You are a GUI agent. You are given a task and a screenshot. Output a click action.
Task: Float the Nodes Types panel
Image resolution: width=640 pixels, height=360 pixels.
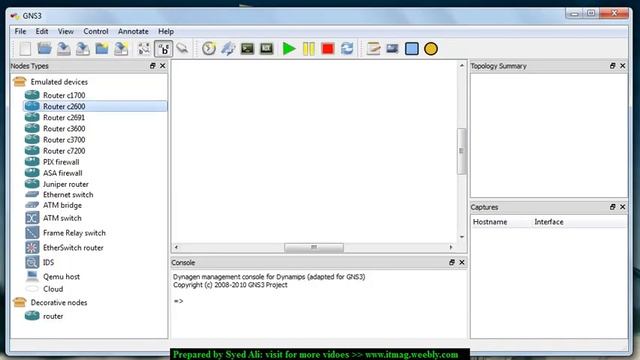point(153,66)
